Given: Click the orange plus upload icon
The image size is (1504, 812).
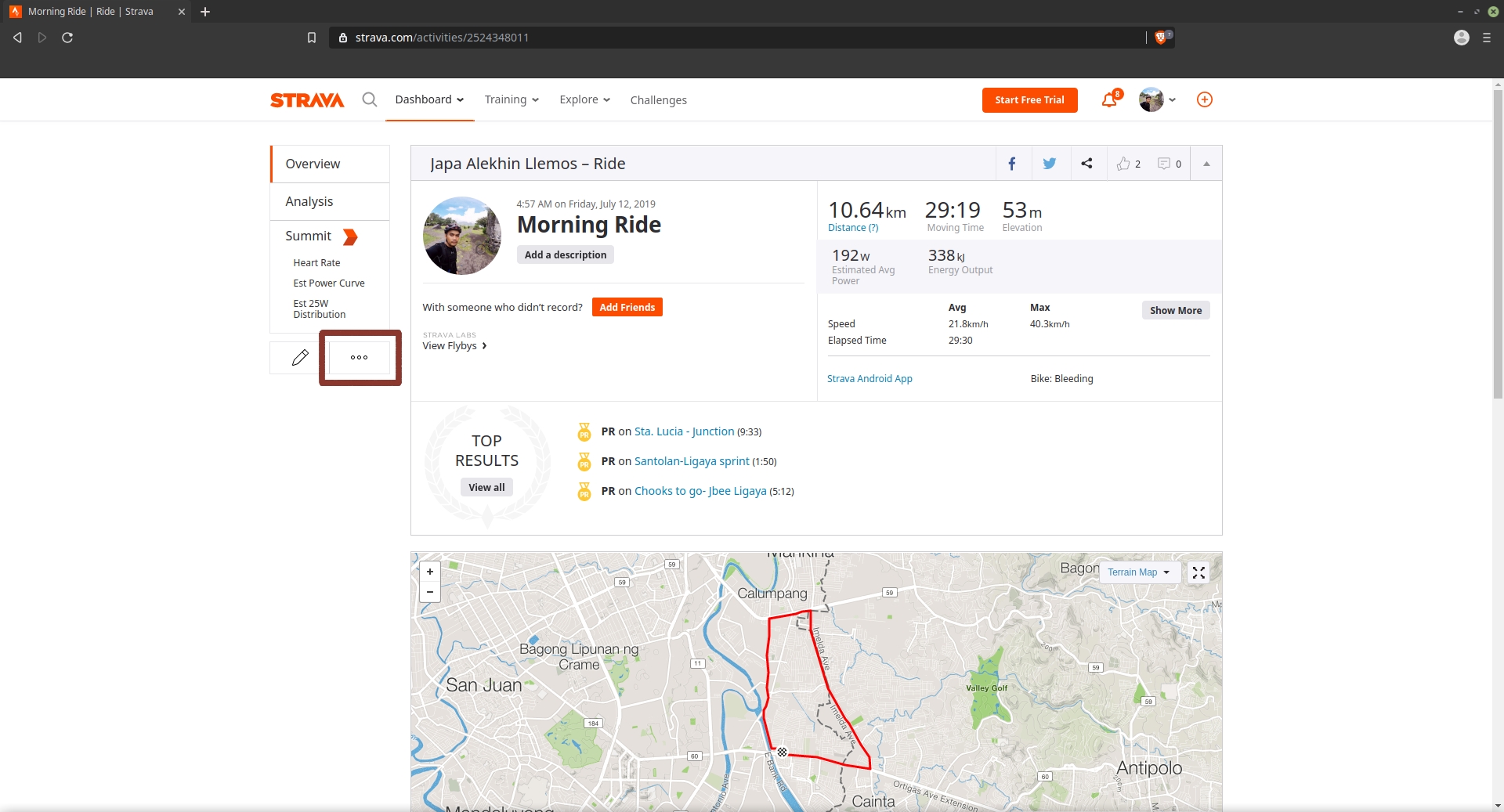Looking at the screenshot, I should [1205, 99].
